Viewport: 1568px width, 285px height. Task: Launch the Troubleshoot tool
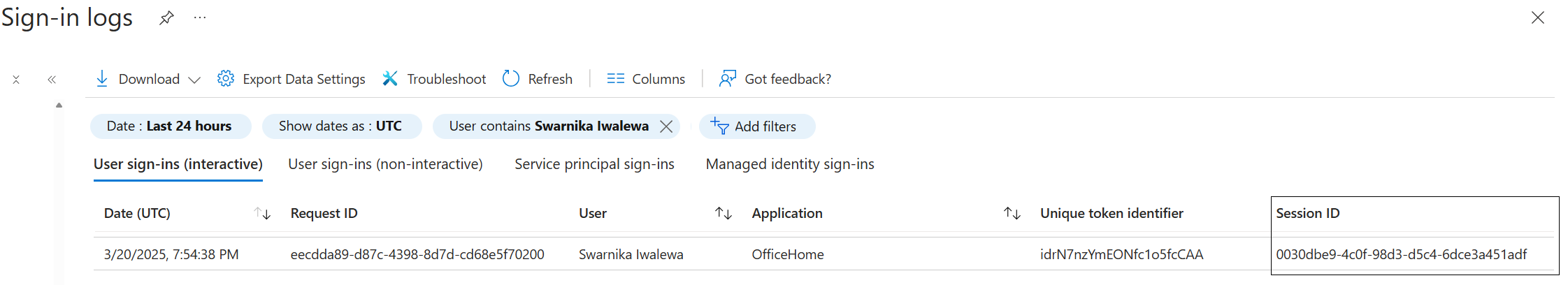(x=390, y=79)
